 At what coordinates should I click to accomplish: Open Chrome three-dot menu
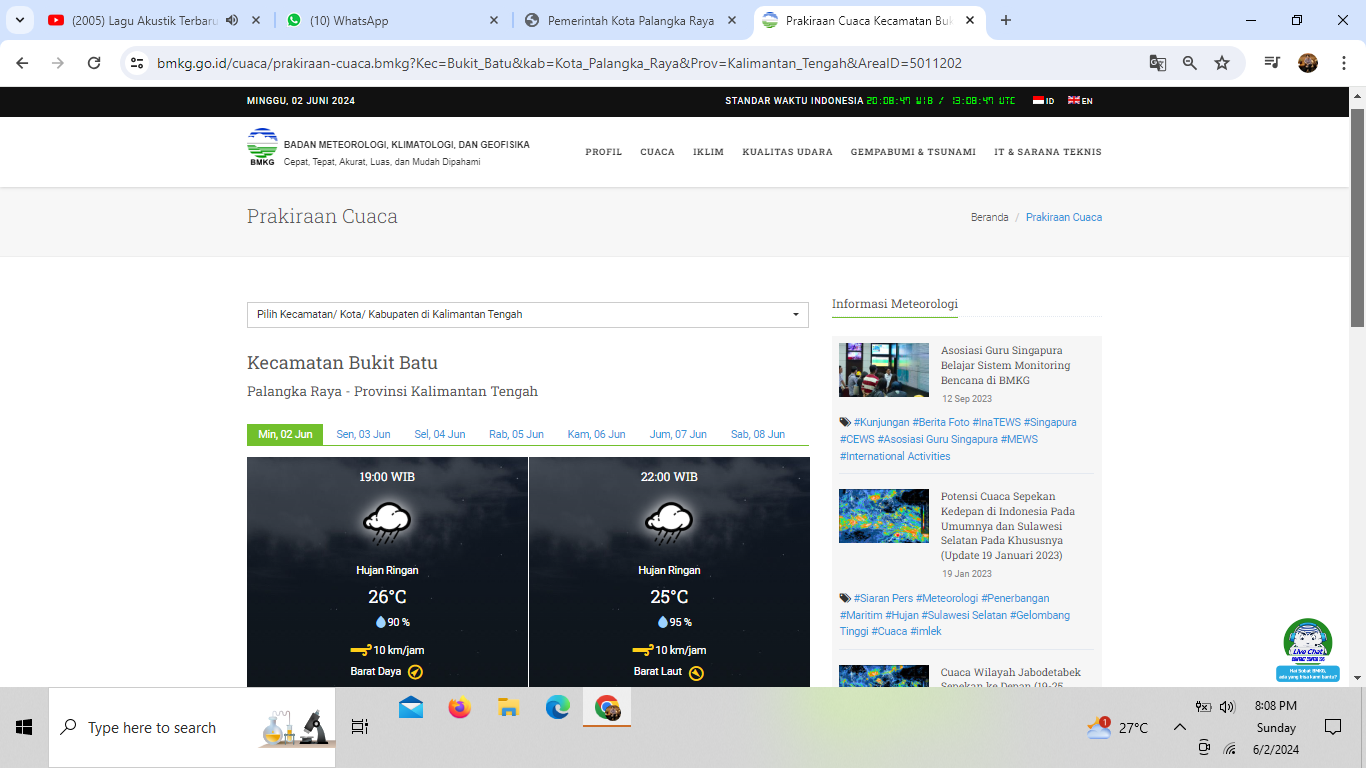pos(1342,63)
